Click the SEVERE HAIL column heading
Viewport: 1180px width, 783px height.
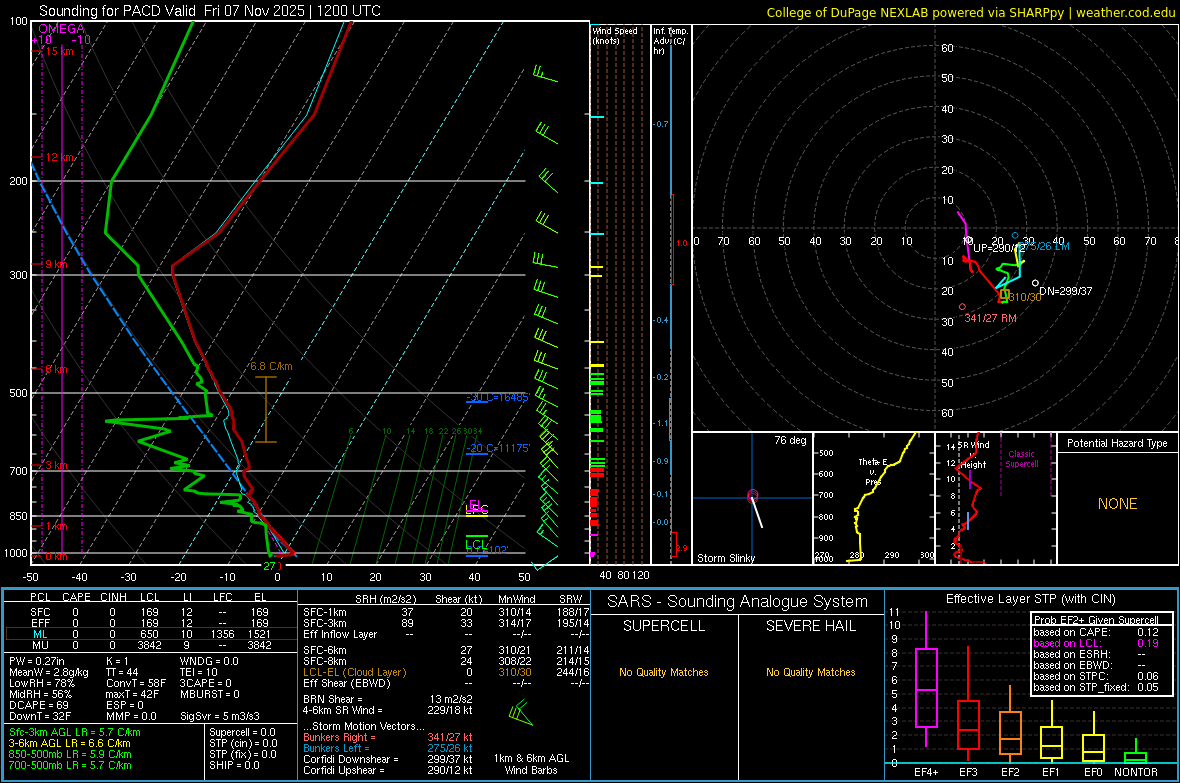[810, 626]
